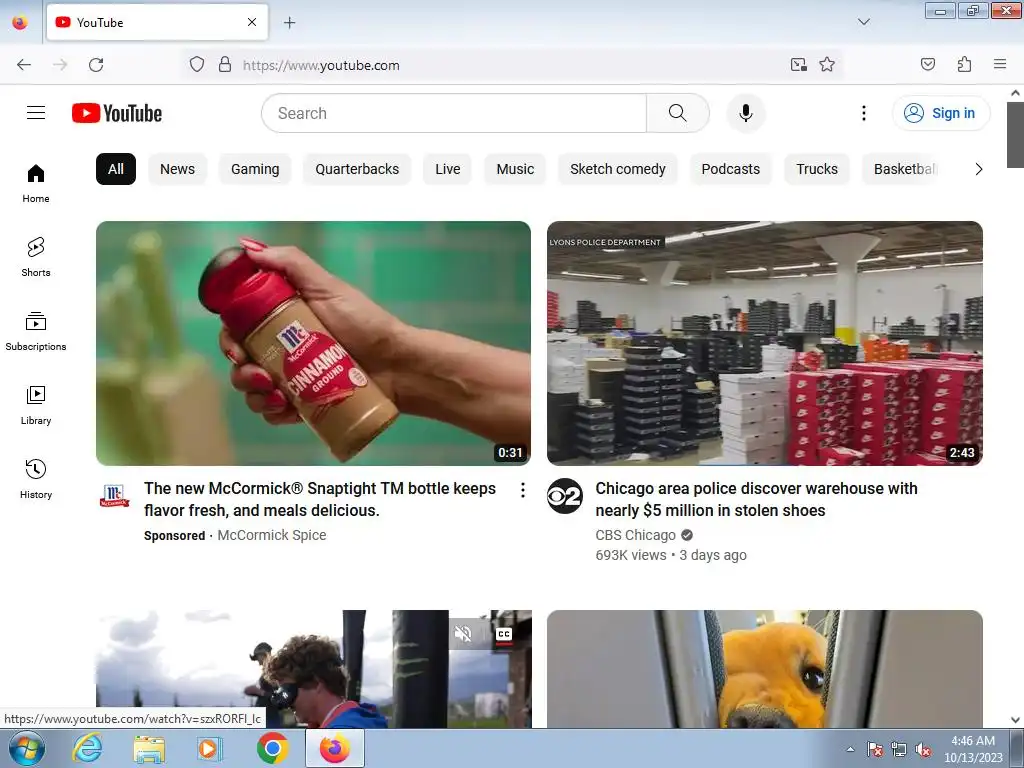Toggle closed captions on preview video
Image resolution: width=1024 pixels, height=768 pixels.
tap(504, 634)
